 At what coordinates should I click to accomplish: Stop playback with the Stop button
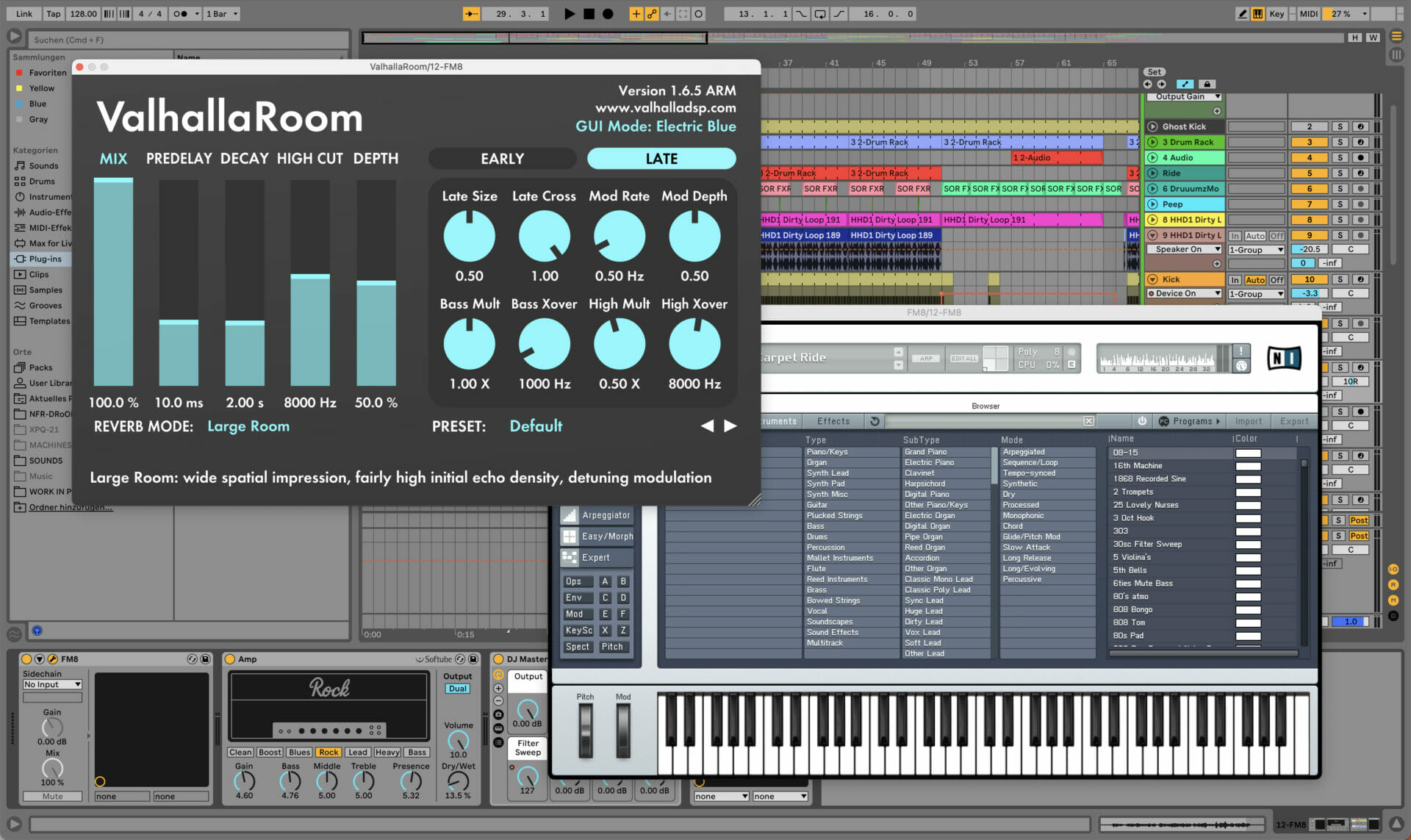(x=589, y=14)
